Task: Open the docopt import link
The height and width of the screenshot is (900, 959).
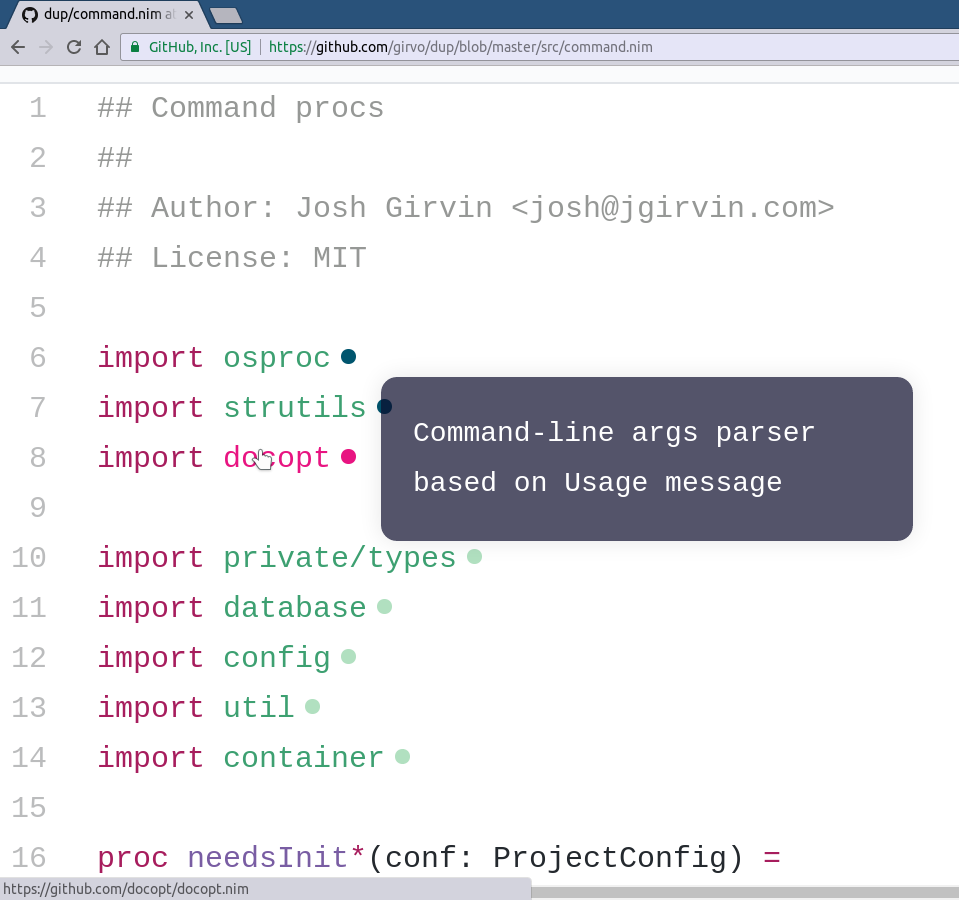Action: click(x=276, y=458)
